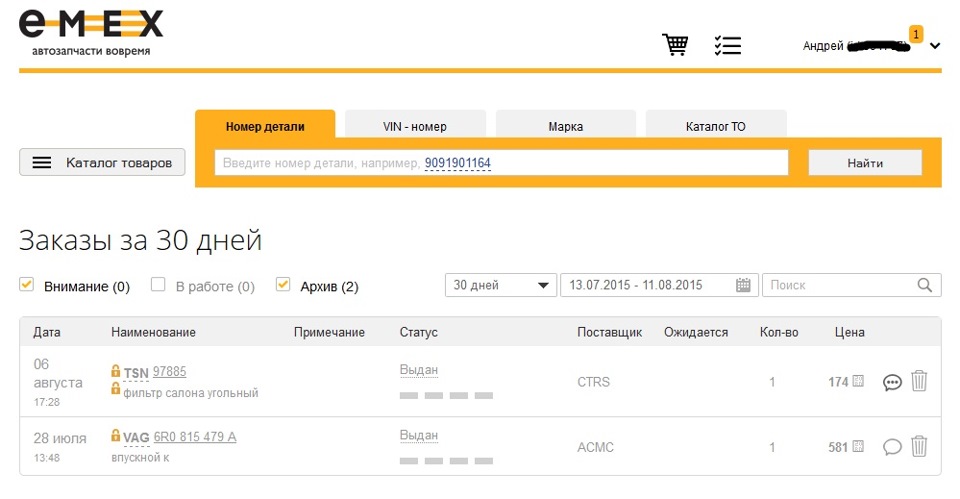Click the фильтр салона угольный description
This screenshot has width=960, height=499.
pyautogui.click(x=190, y=393)
